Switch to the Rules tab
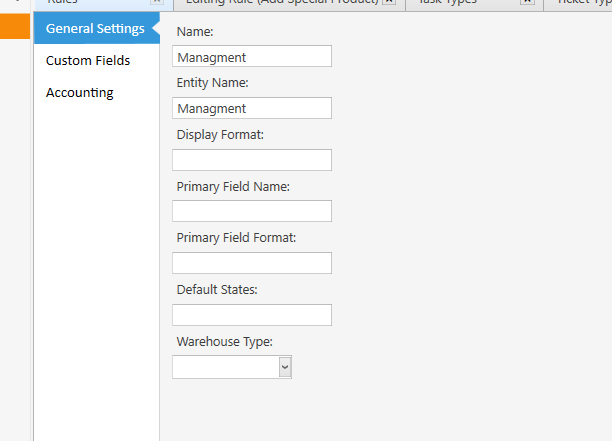This screenshot has height=441, width=612. pos(62,2)
